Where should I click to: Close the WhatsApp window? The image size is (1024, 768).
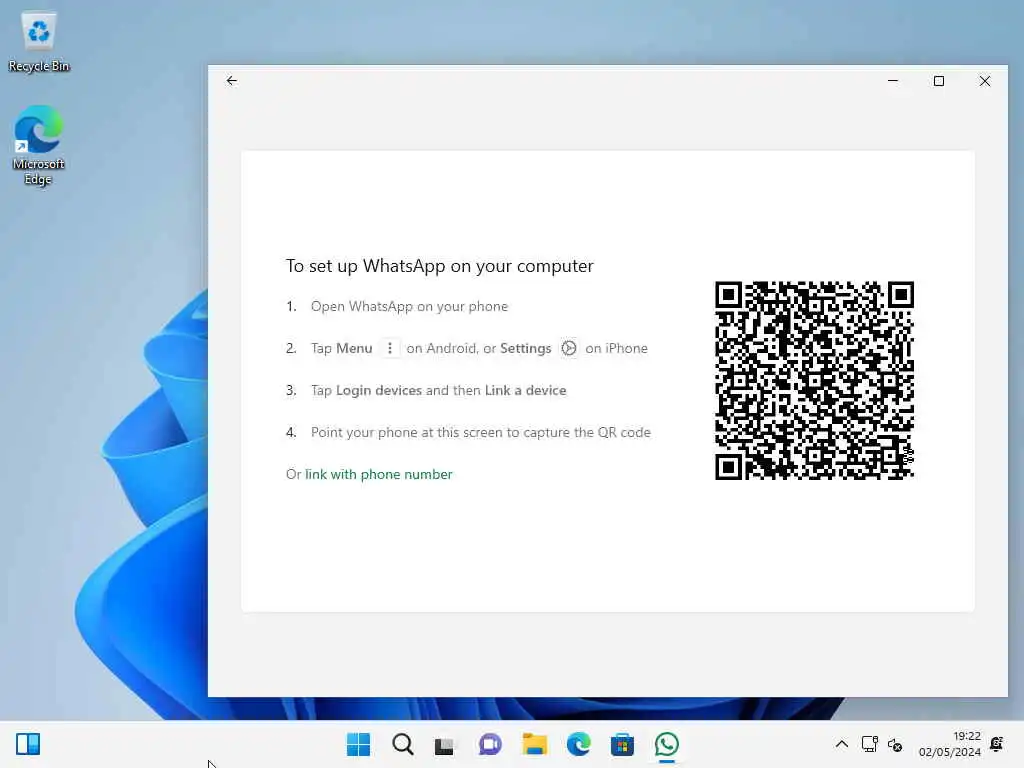(x=985, y=81)
